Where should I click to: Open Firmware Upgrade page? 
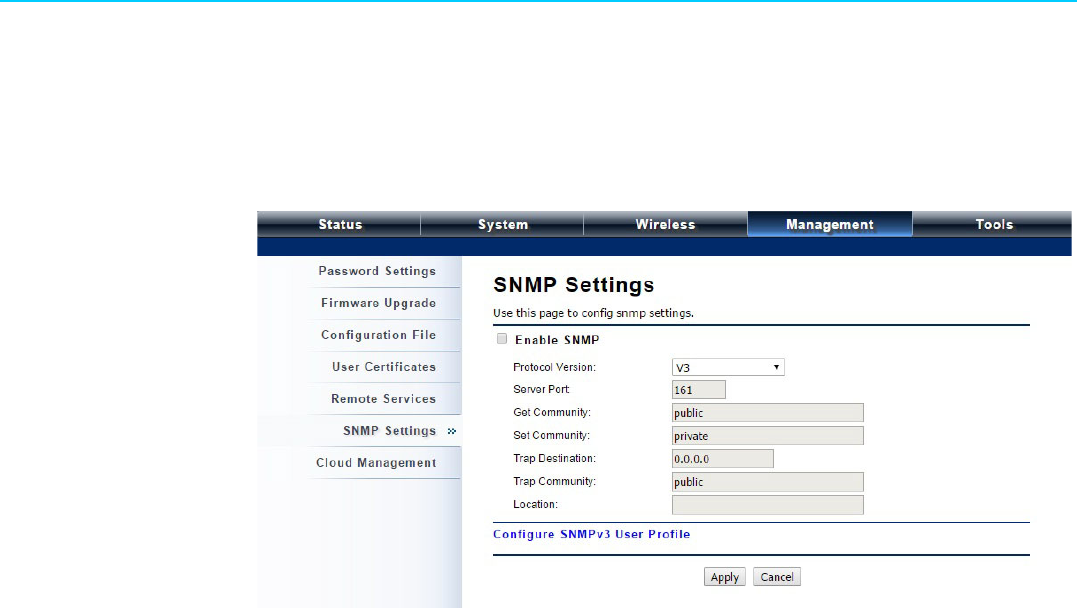tap(378, 303)
